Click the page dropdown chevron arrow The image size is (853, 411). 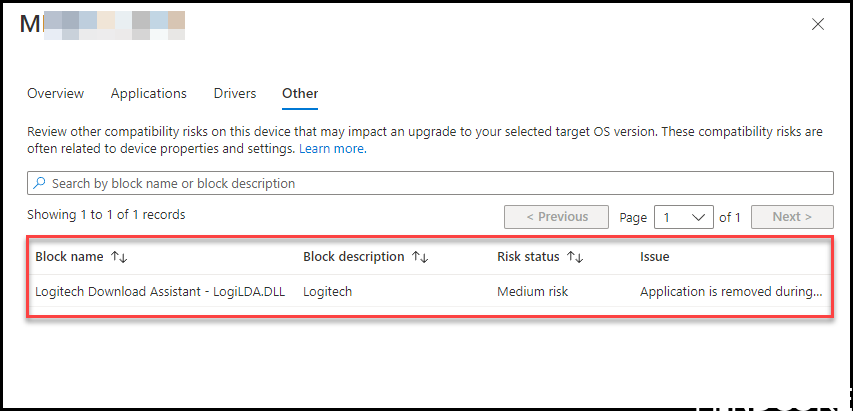tap(698, 217)
